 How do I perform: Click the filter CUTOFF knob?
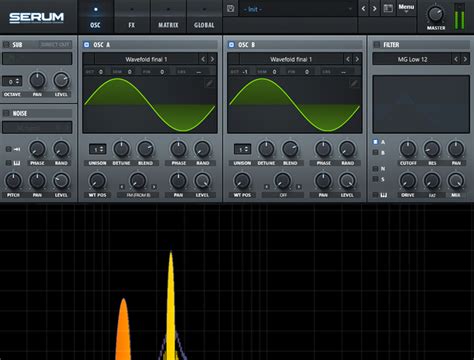tap(408, 149)
